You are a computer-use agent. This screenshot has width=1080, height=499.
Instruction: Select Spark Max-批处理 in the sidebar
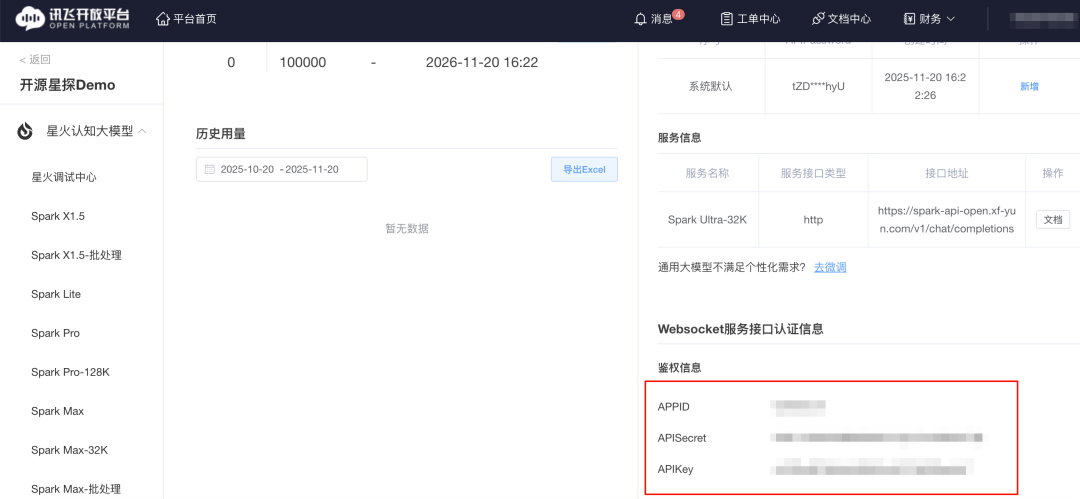pos(76,489)
